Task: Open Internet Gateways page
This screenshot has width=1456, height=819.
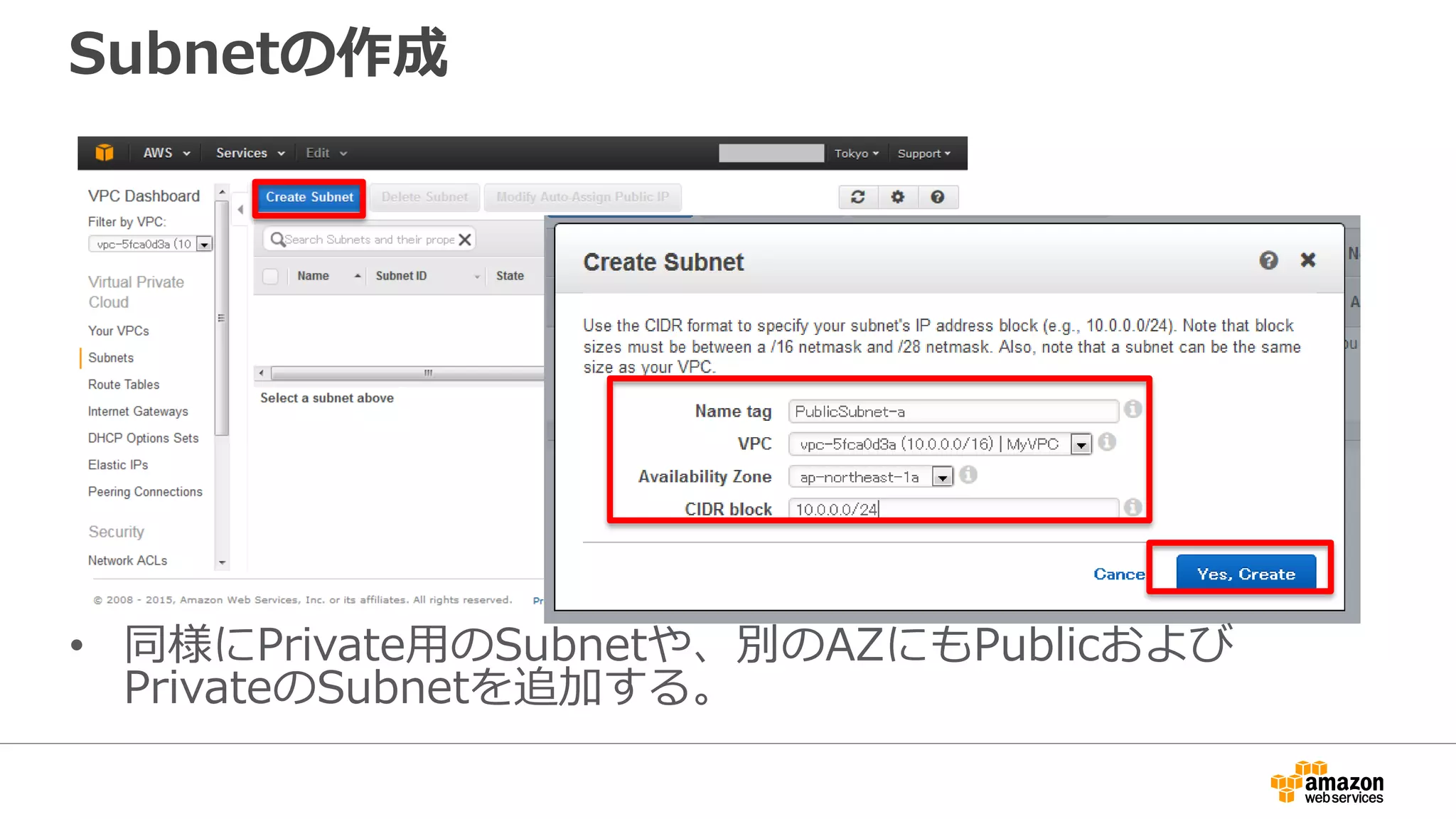Action: click(x=138, y=412)
